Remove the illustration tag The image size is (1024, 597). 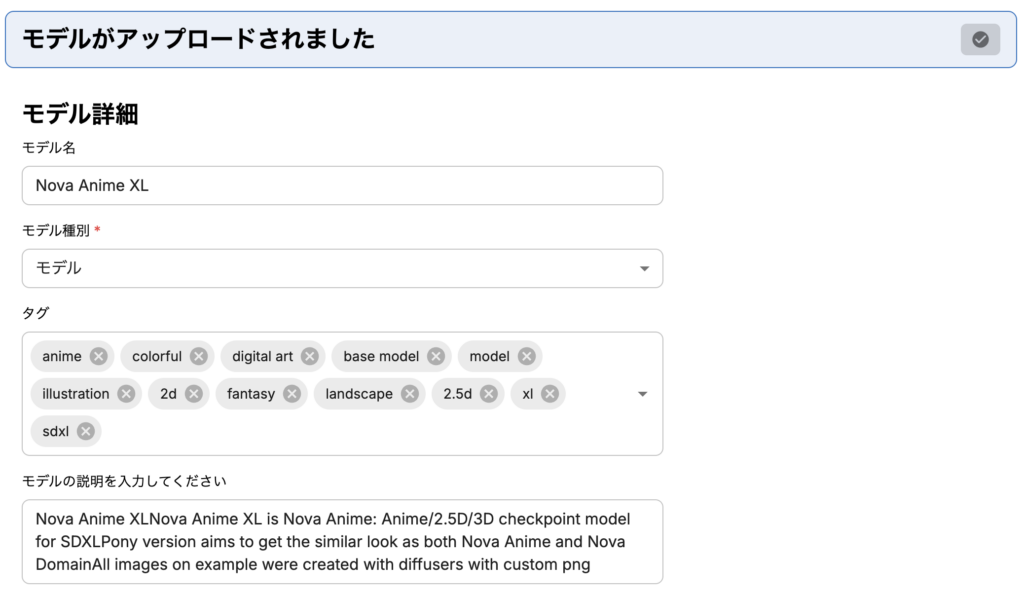(x=126, y=394)
